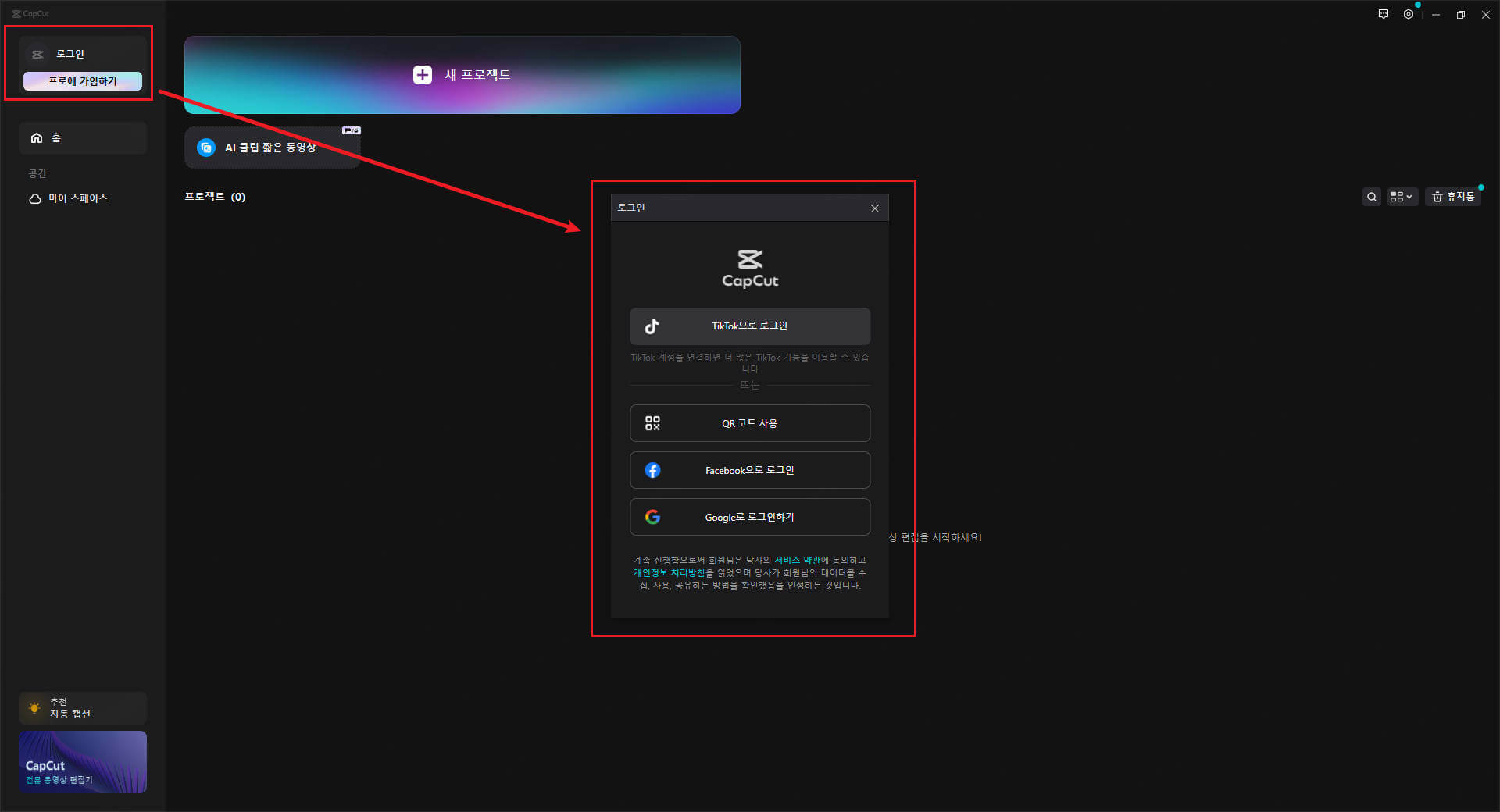Click the sun icon beside 자동 캡션

point(34,708)
